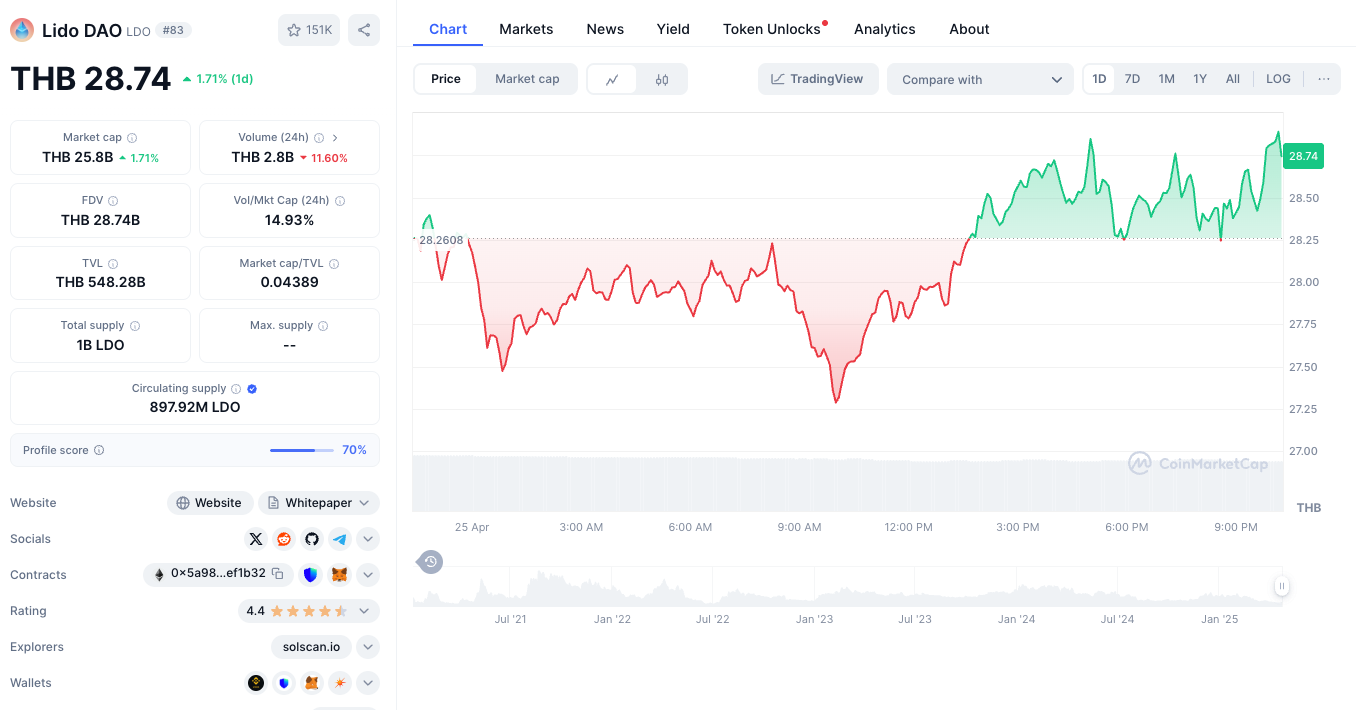This screenshot has width=1356, height=710.
Task: Open the Compare with dropdown
Action: pyautogui.click(x=981, y=79)
